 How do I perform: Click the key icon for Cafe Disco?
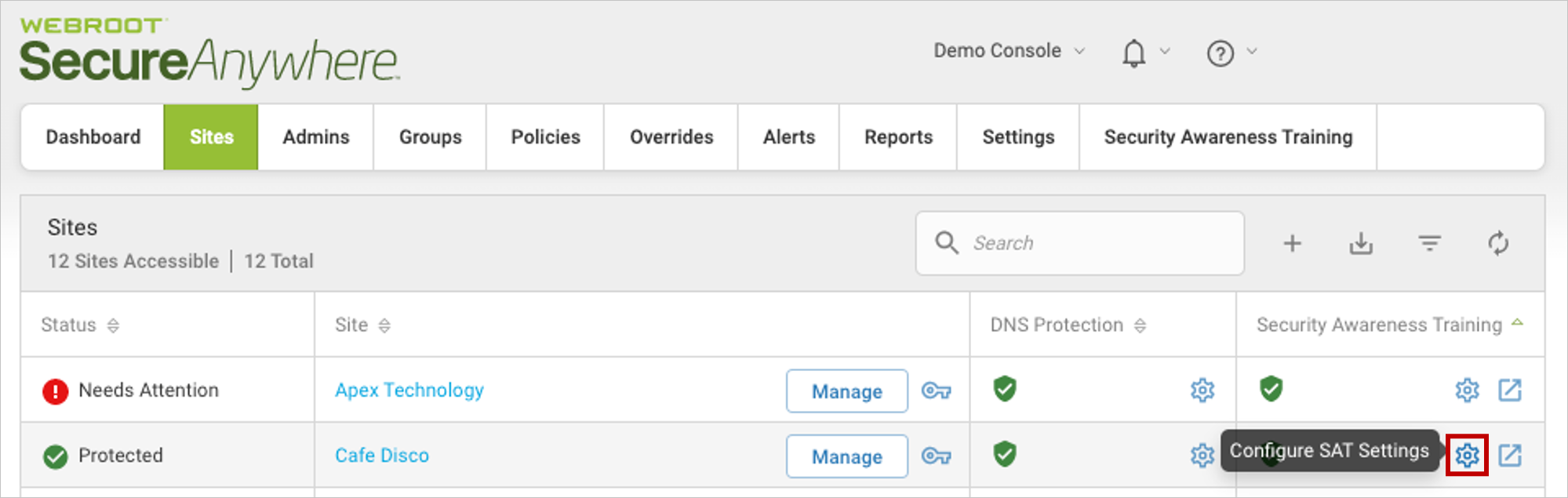coord(936,456)
